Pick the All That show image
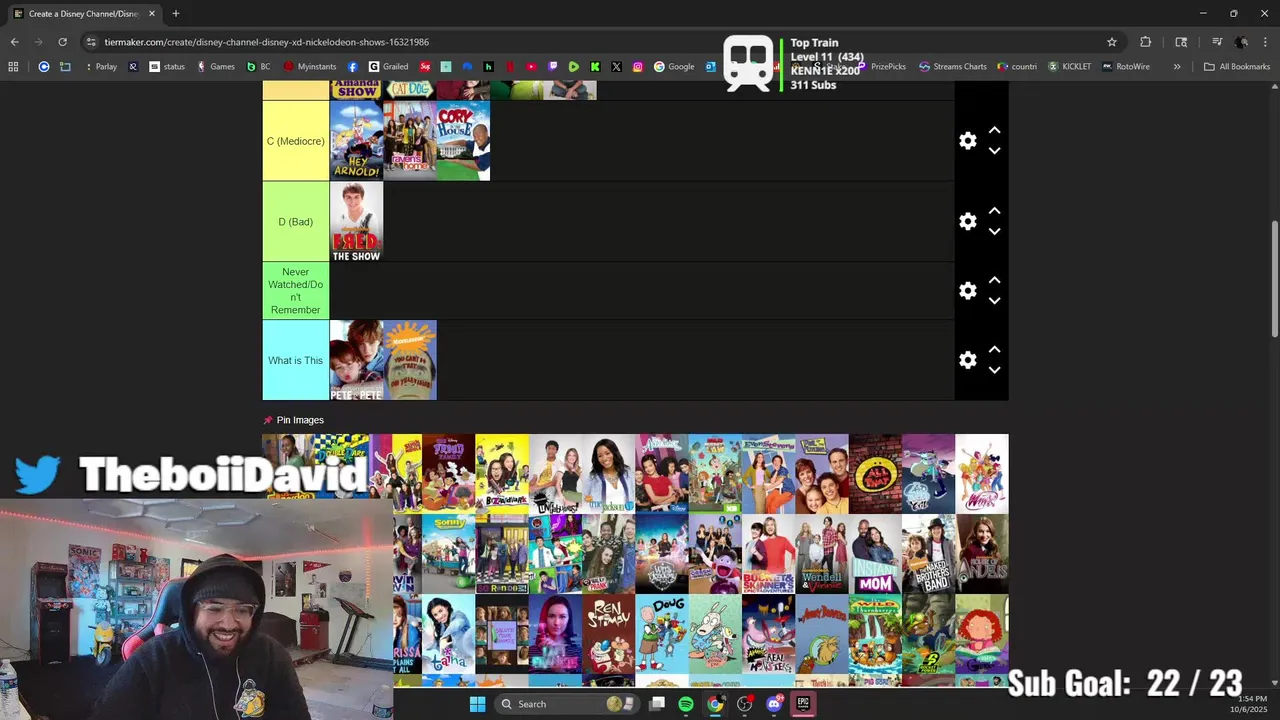Image resolution: width=1280 pixels, height=720 pixels. [x=875, y=473]
